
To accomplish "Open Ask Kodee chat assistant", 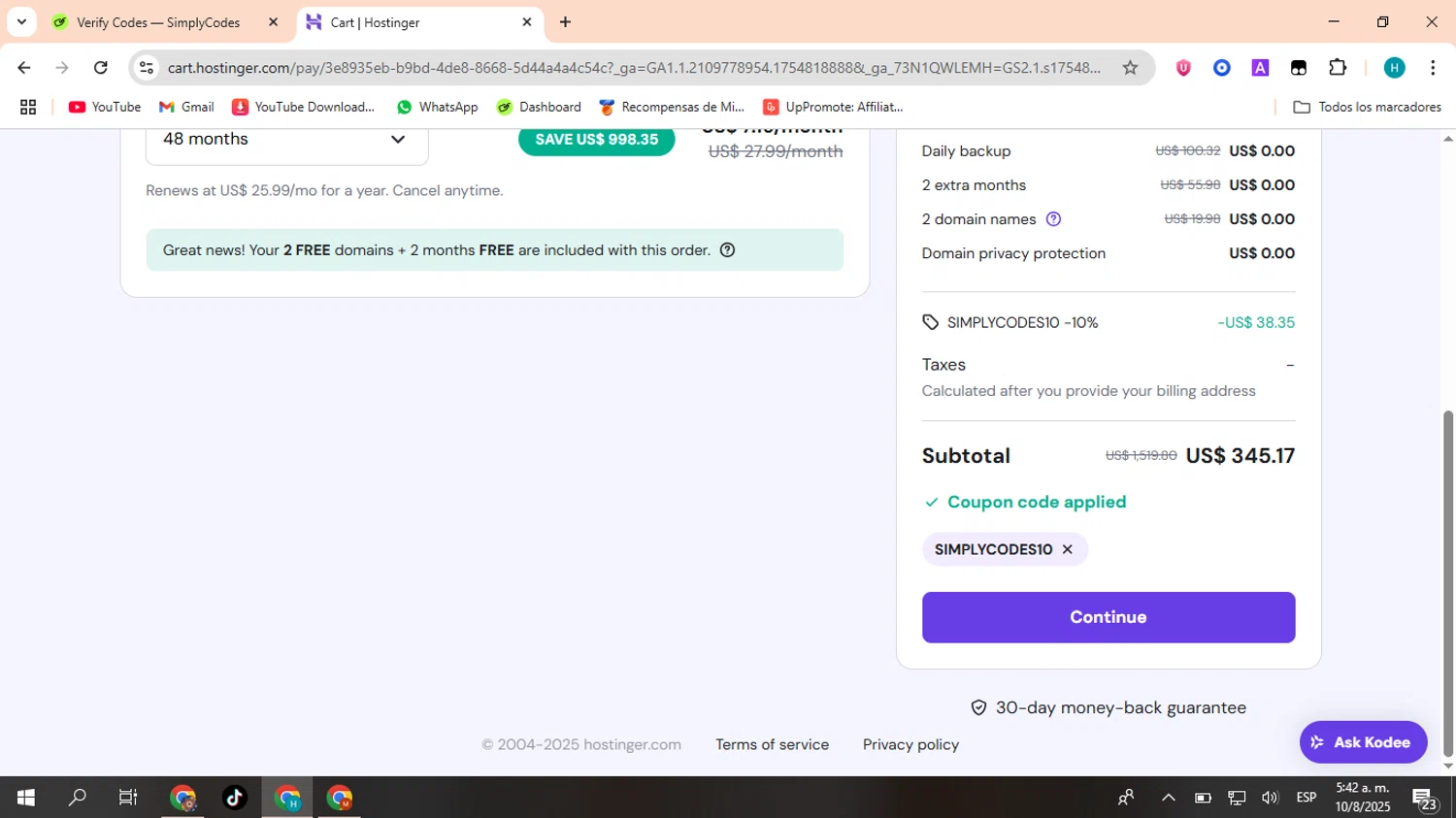I will [1363, 742].
